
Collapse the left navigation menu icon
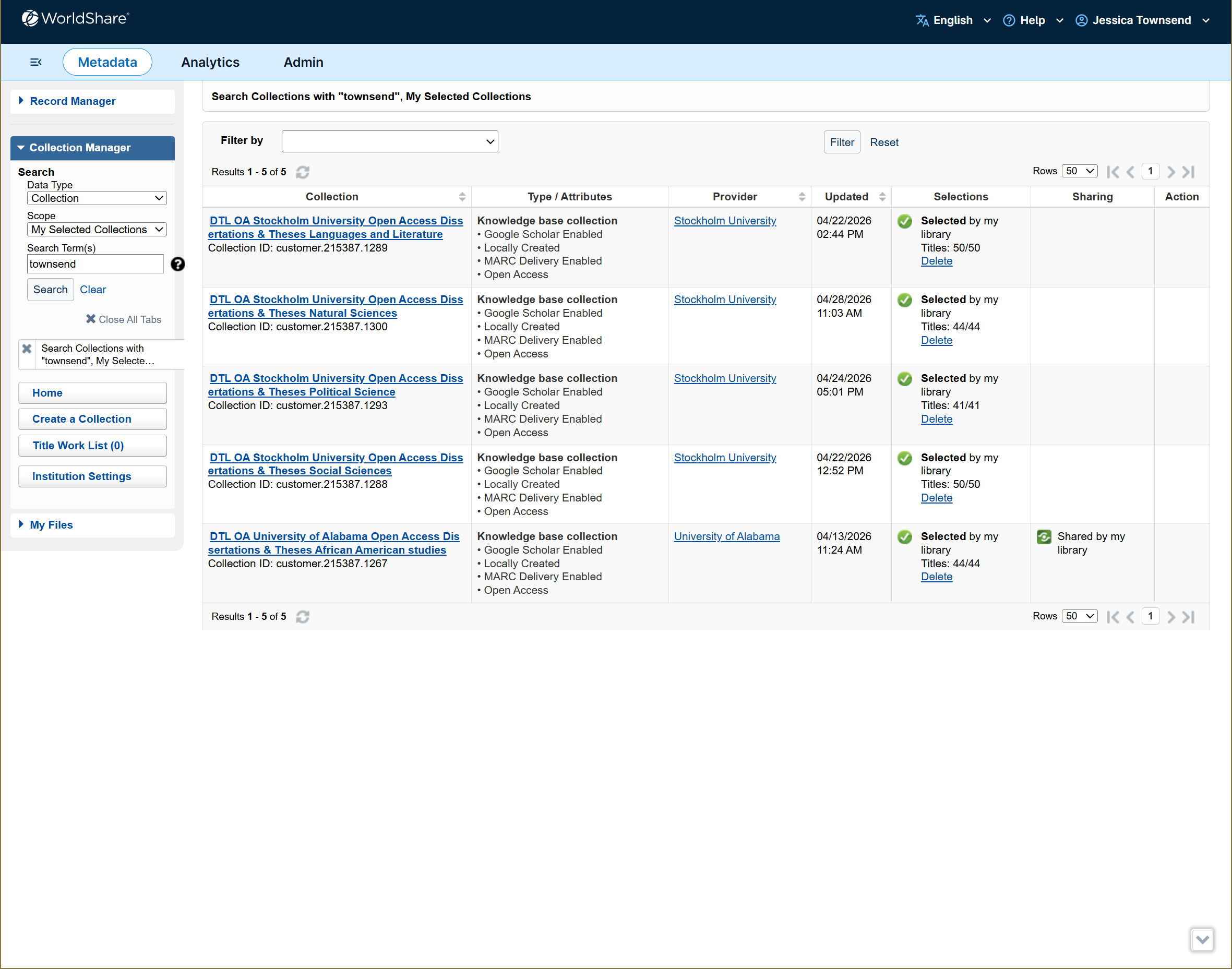tap(35, 62)
